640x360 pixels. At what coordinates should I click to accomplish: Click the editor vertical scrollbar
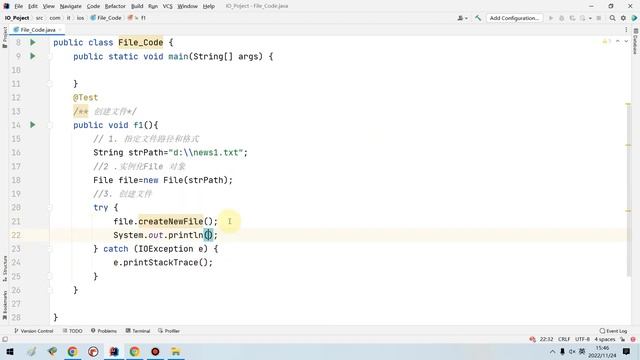628,189
